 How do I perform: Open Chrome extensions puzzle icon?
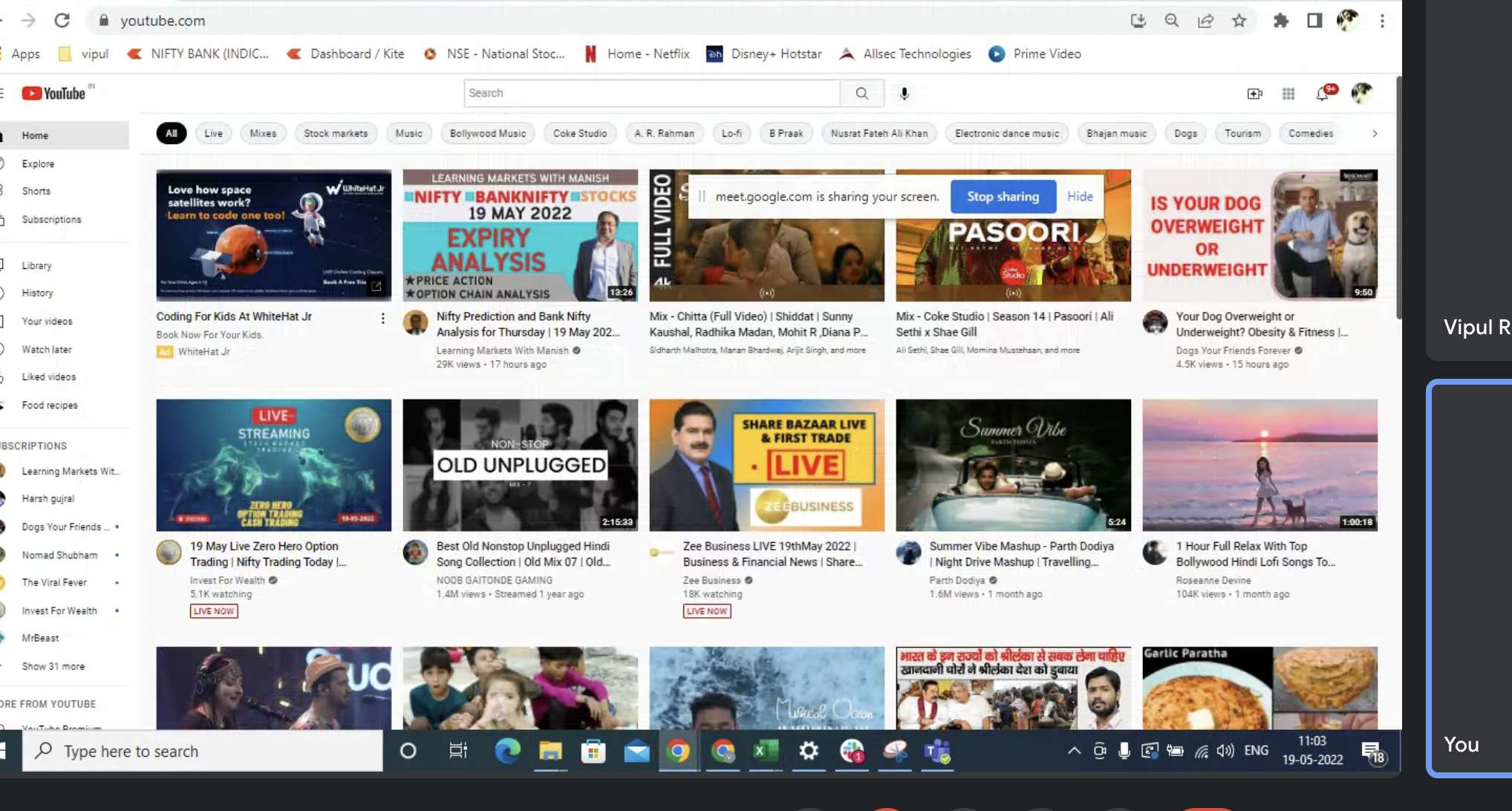click(x=1280, y=21)
